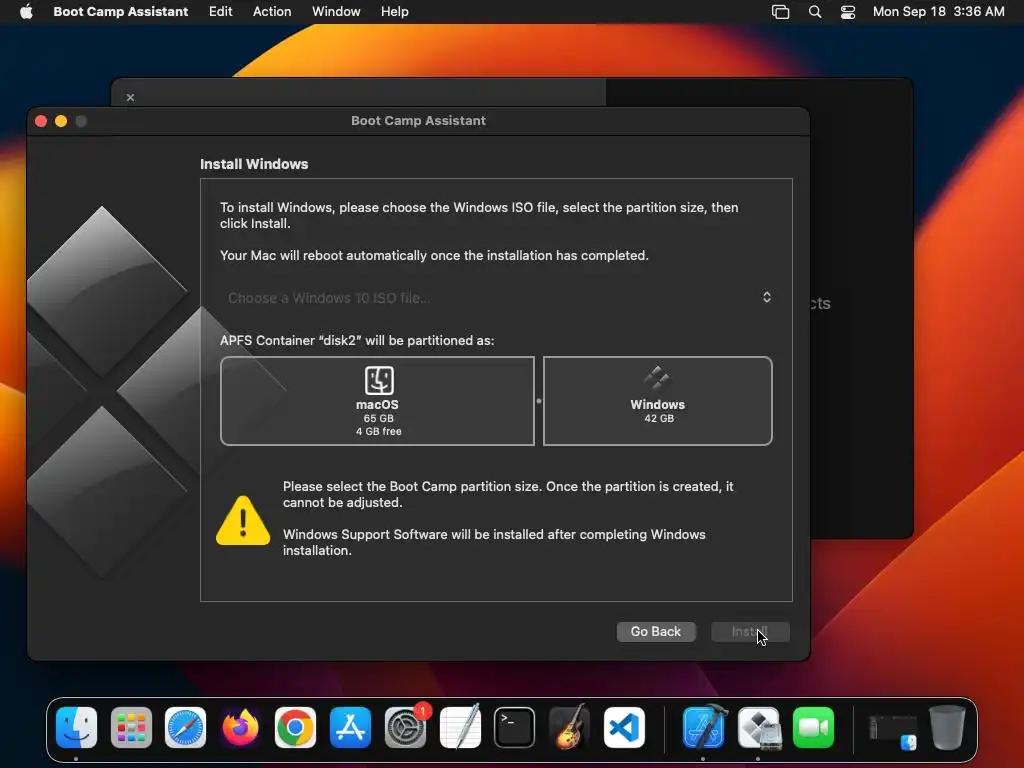This screenshot has width=1024, height=768.
Task: Select the Windows 42 GB partition box
Action: point(658,401)
